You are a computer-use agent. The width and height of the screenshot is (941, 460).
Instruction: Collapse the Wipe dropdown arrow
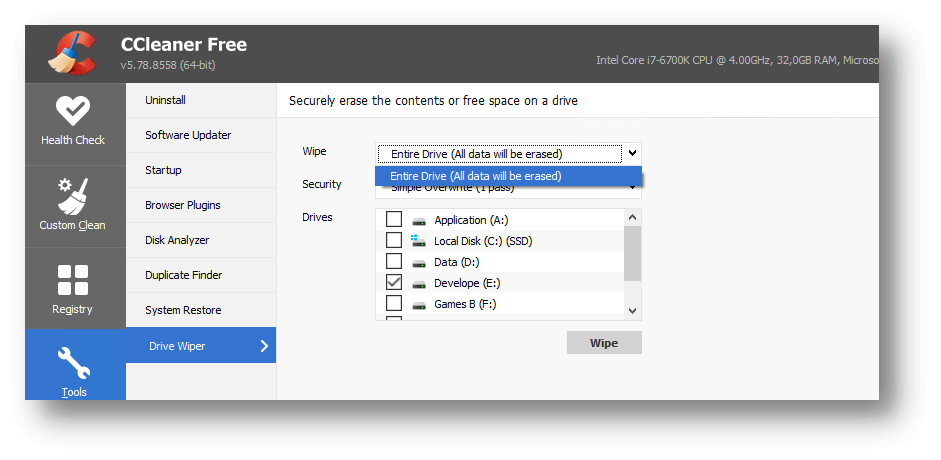pyautogui.click(x=632, y=154)
